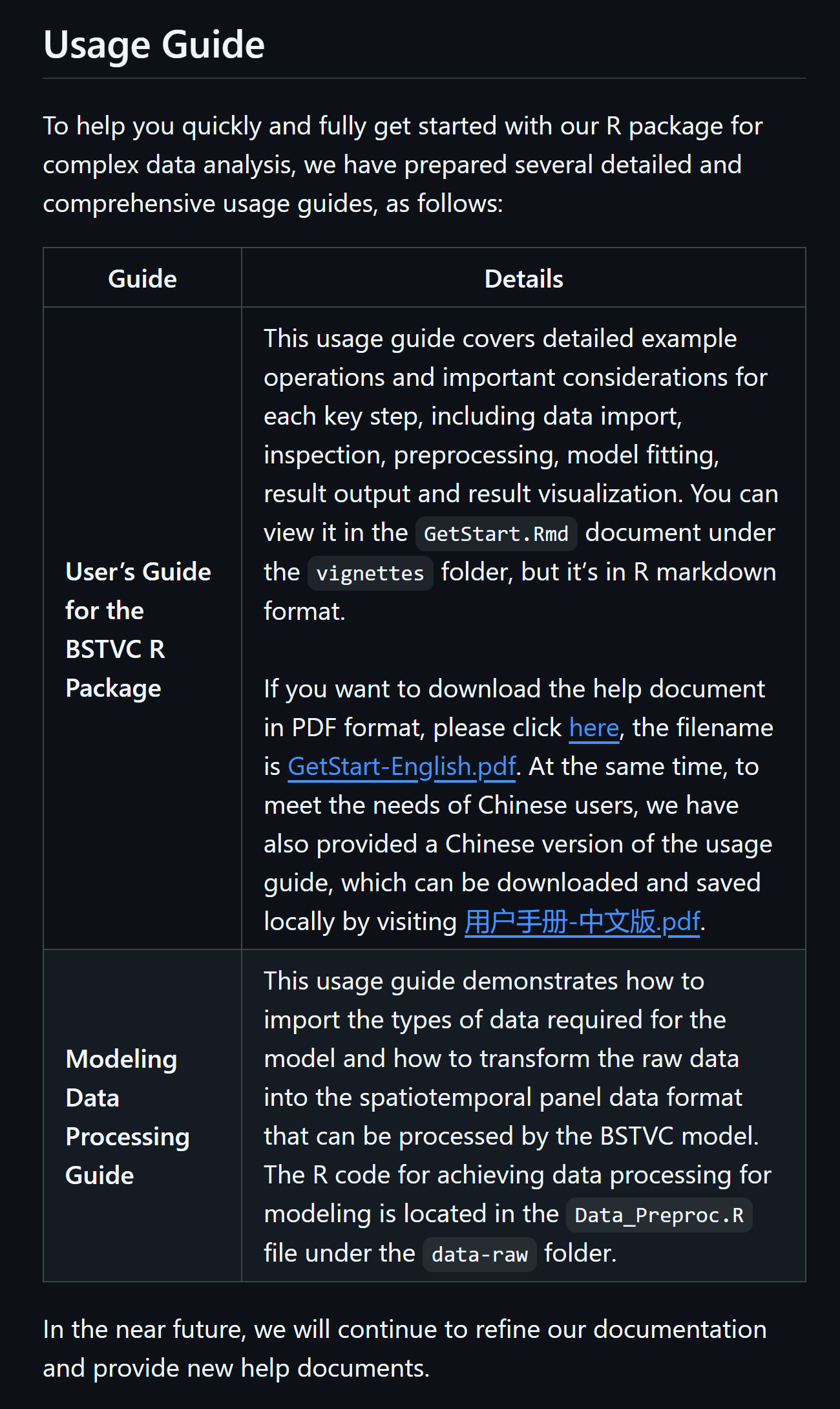Click the closing paragraph "In the near future"
840x1409 pixels.
(404, 1348)
